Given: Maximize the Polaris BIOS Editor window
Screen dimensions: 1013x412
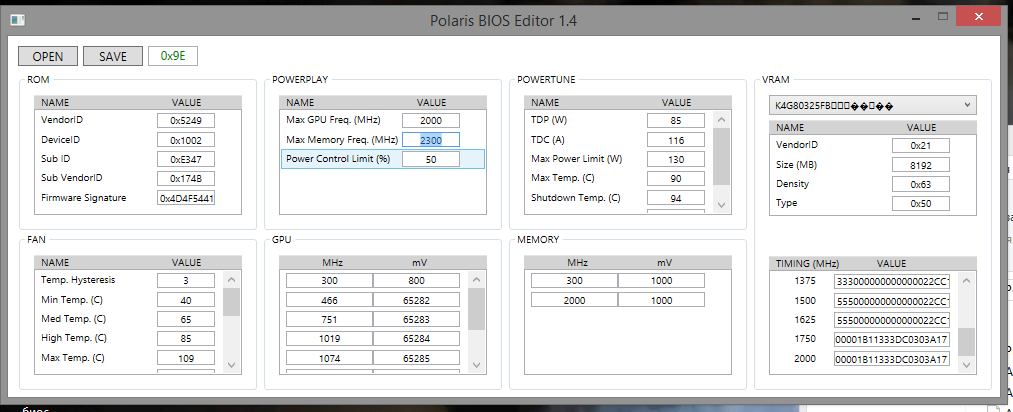Looking at the screenshot, I should pyautogui.click(x=926, y=17).
